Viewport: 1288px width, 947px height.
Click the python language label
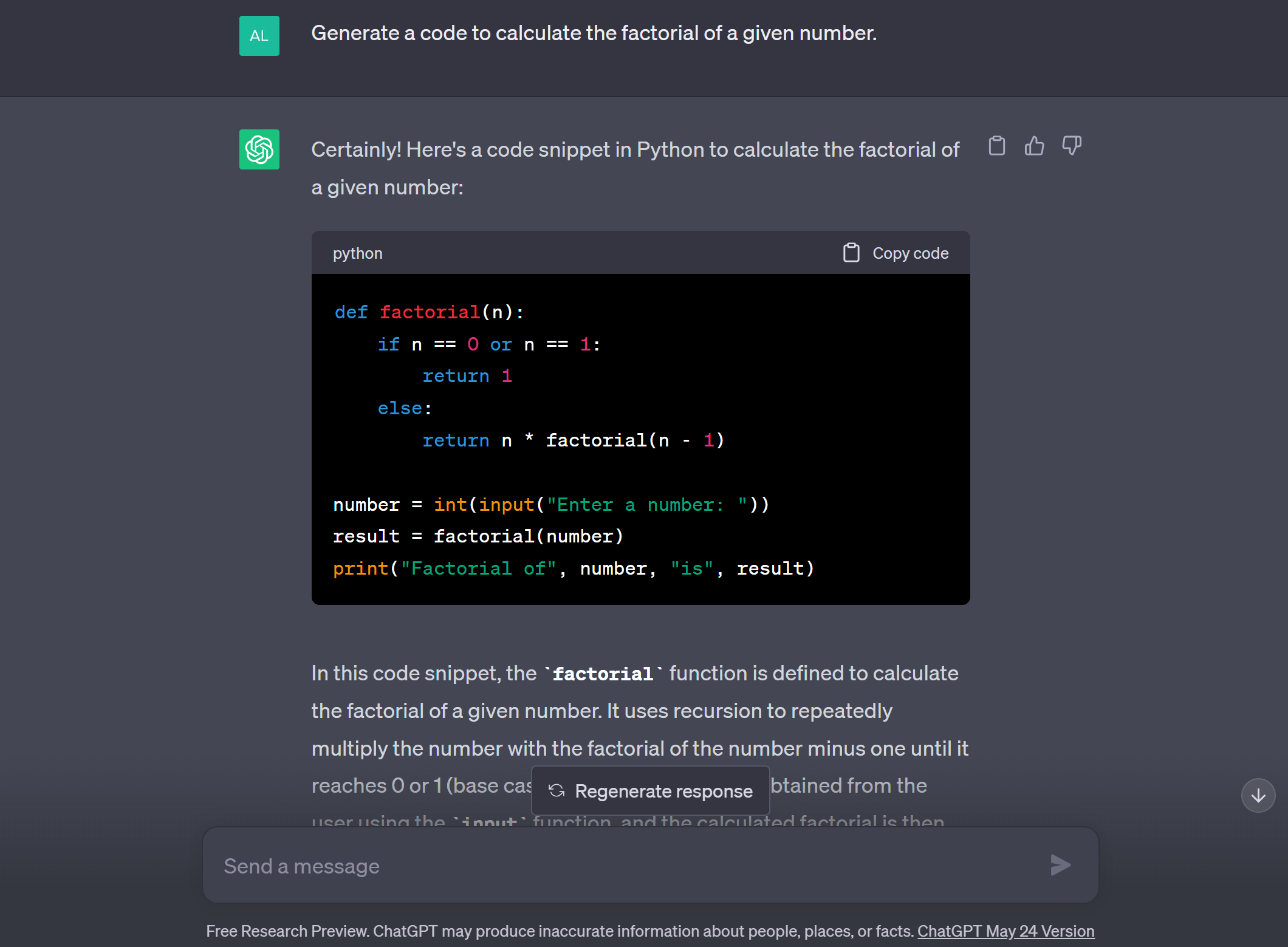[358, 253]
